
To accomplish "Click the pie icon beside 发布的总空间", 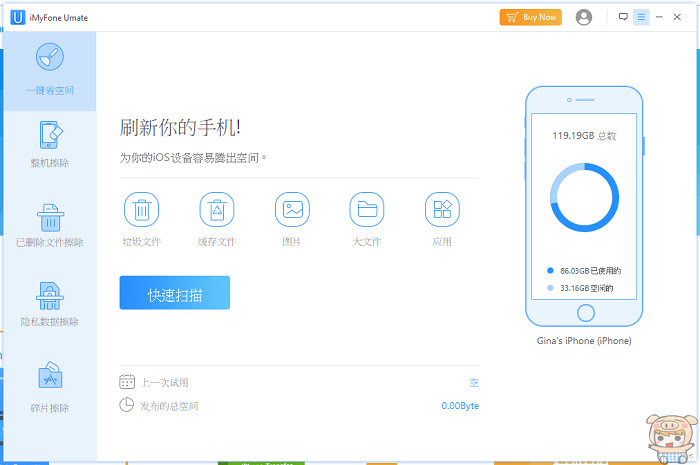I will tap(126, 405).
